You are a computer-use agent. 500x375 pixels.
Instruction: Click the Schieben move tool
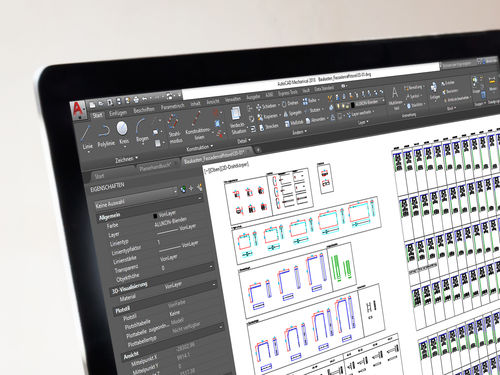click(x=267, y=107)
